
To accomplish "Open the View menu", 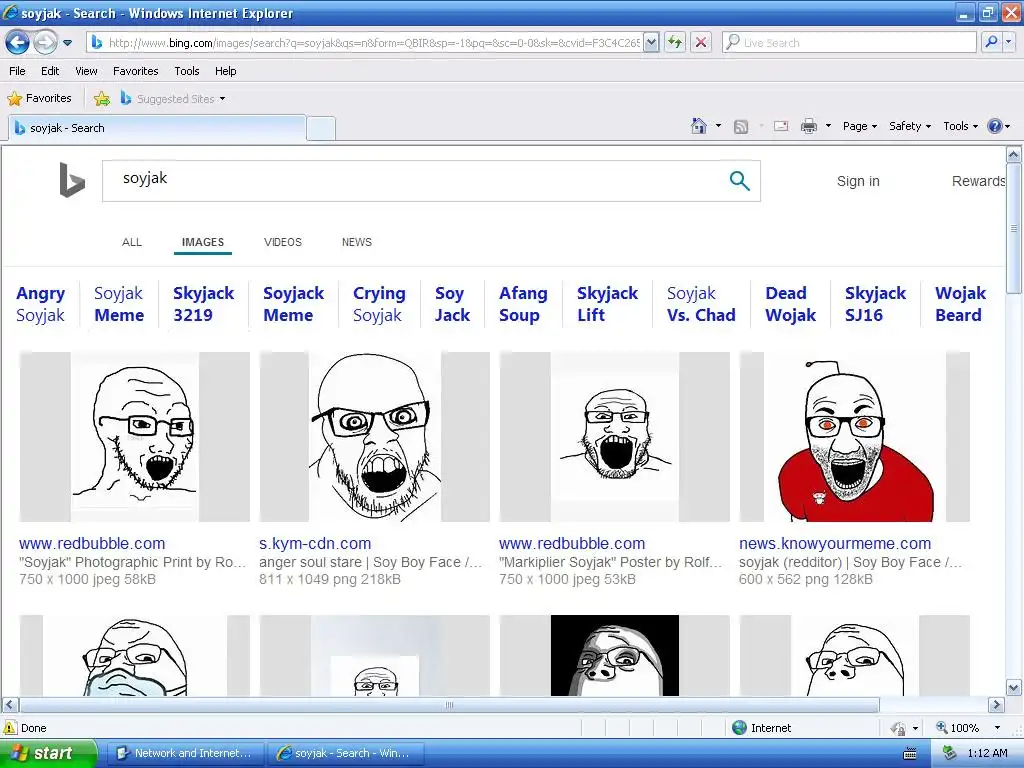I will click(86, 71).
